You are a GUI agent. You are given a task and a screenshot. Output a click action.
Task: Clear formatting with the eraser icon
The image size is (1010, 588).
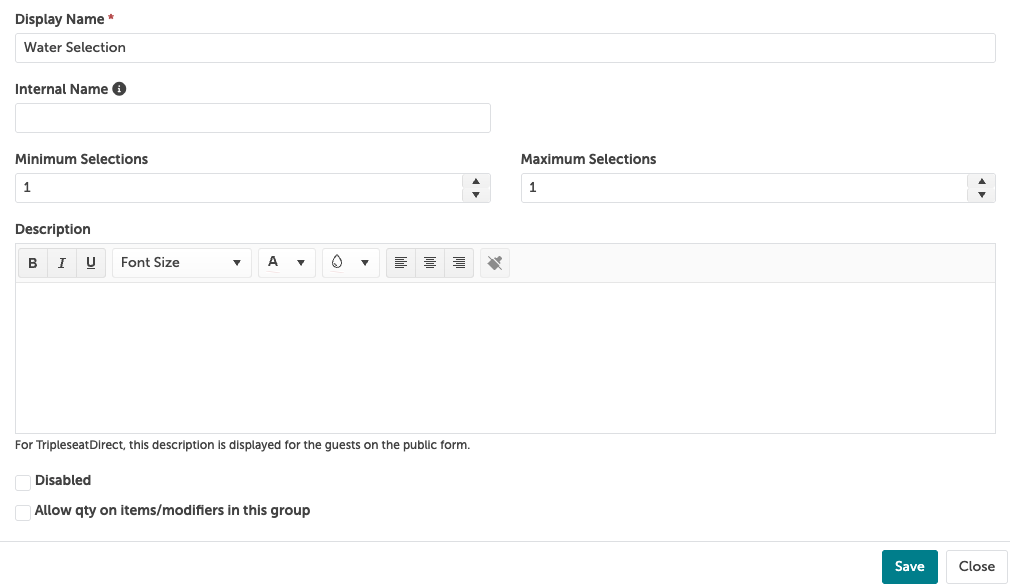click(495, 263)
